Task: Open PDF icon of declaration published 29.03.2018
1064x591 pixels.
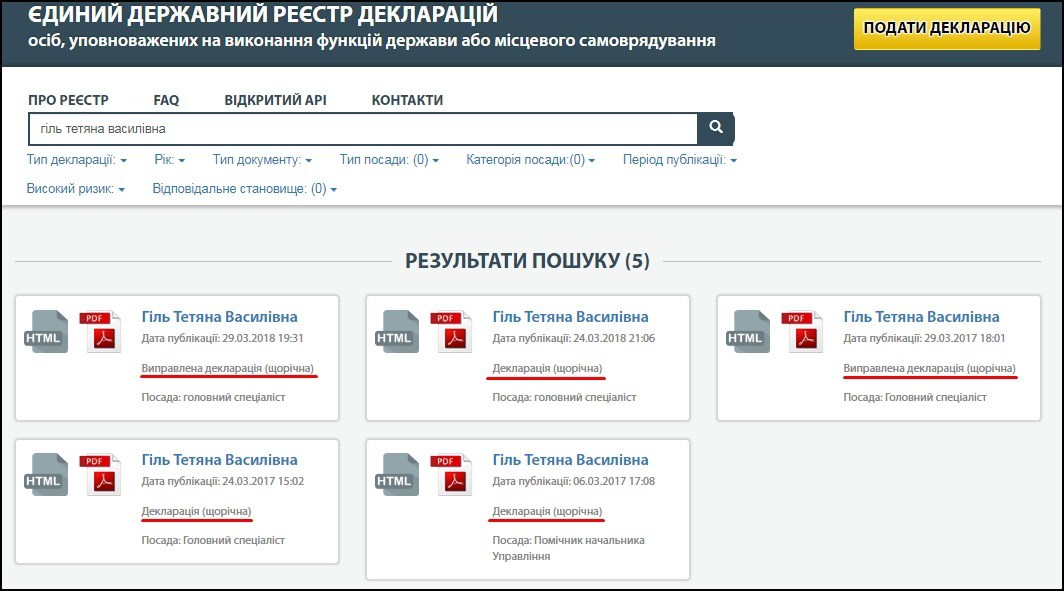Action: [x=100, y=332]
